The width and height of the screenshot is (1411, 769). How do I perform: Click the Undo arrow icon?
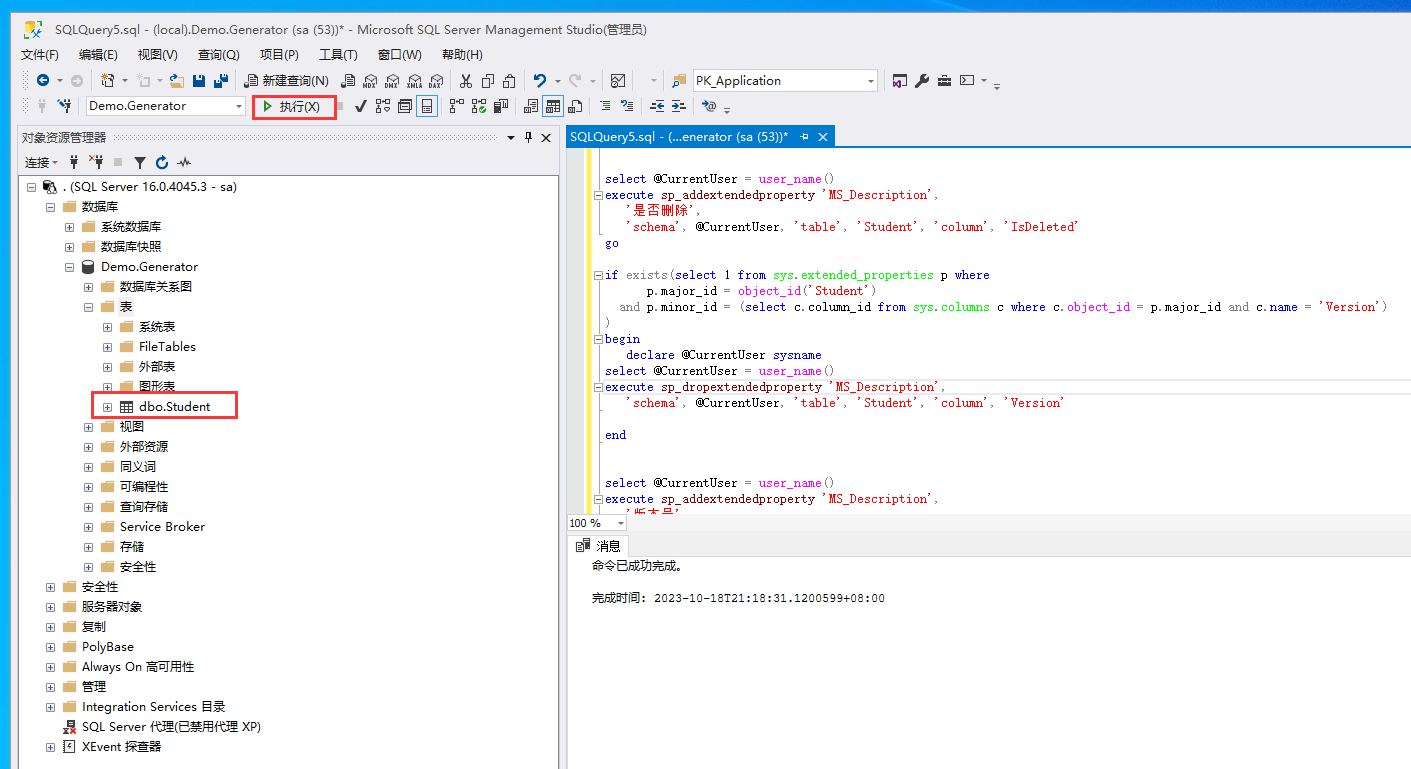540,81
